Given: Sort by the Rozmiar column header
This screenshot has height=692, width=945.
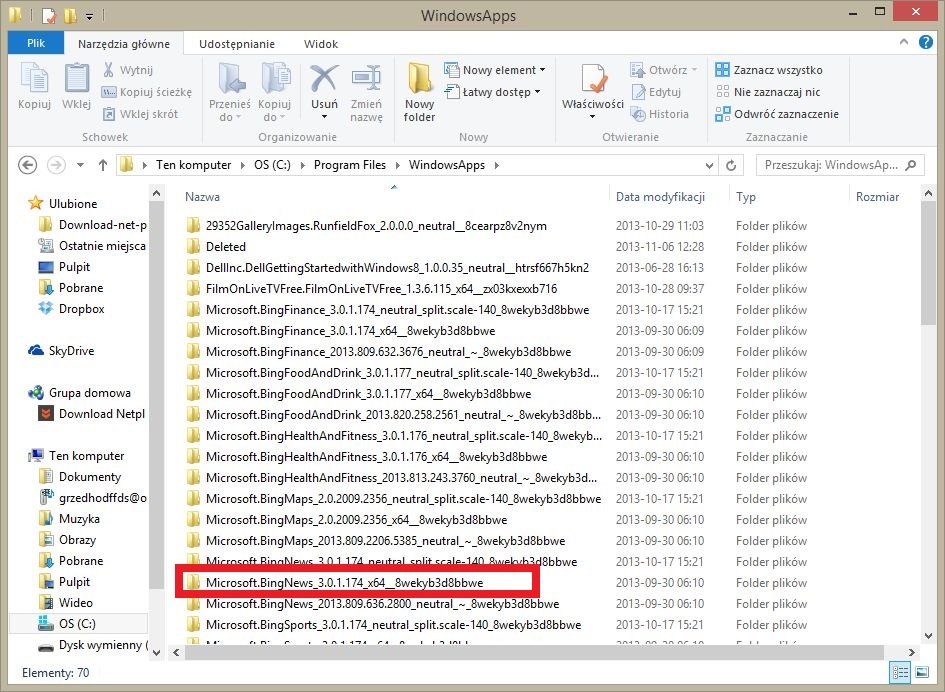Looking at the screenshot, I should click(877, 197).
